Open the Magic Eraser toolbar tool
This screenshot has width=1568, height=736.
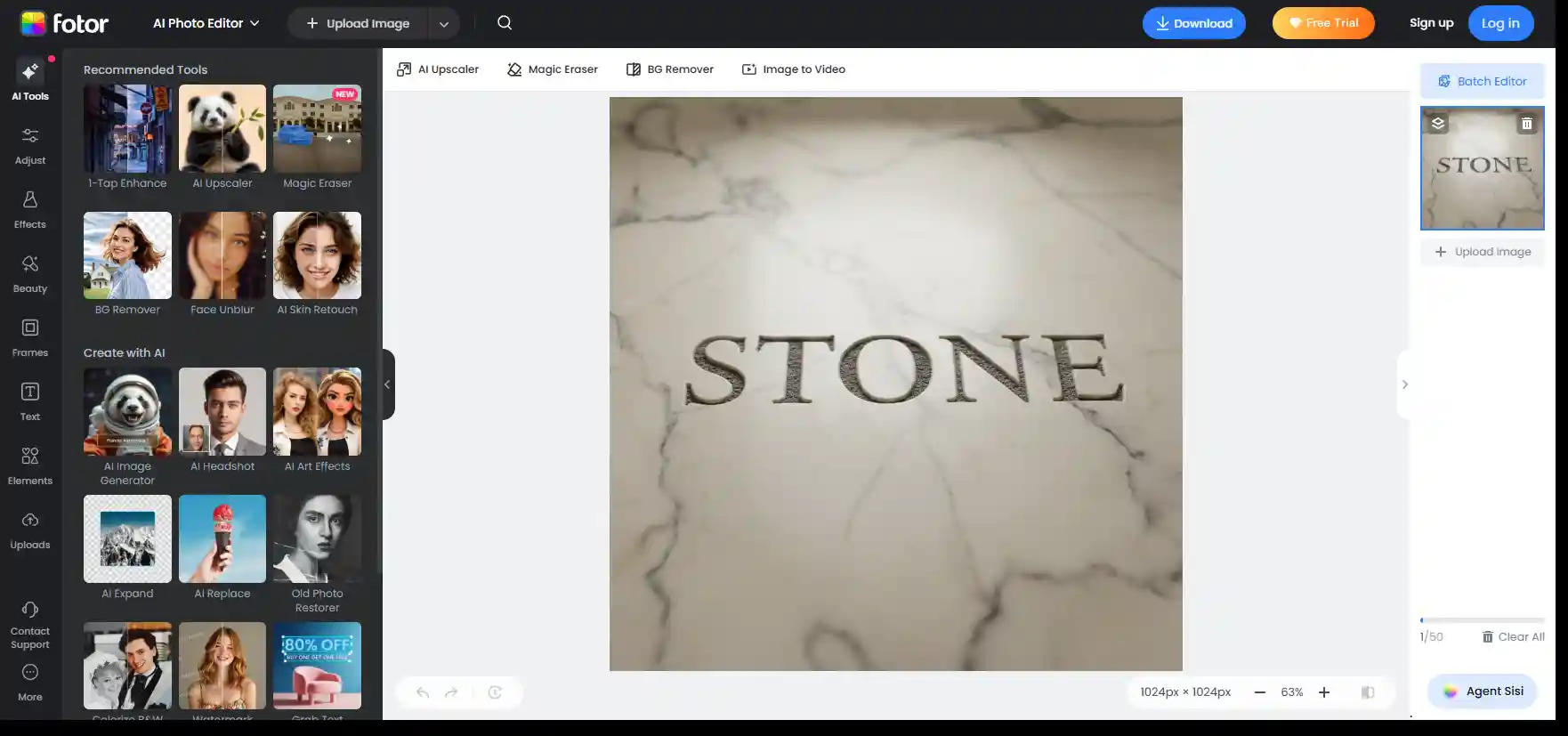coord(553,69)
